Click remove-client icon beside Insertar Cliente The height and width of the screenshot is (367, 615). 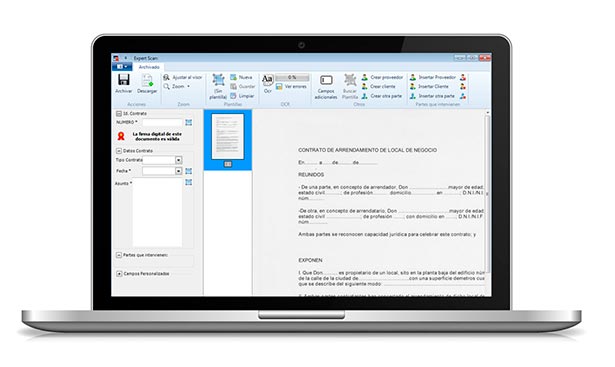pyautogui.click(x=463, y=86)
